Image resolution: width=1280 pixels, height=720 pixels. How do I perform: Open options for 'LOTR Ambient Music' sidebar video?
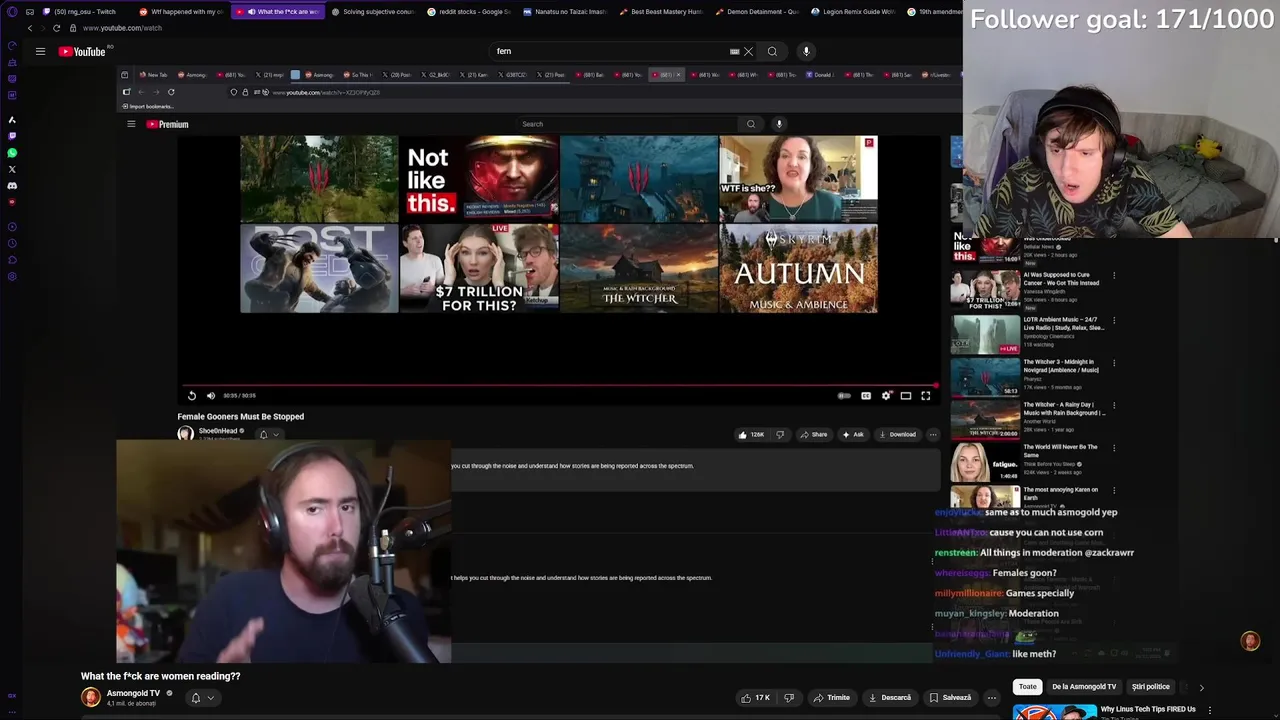point(1114,321)
